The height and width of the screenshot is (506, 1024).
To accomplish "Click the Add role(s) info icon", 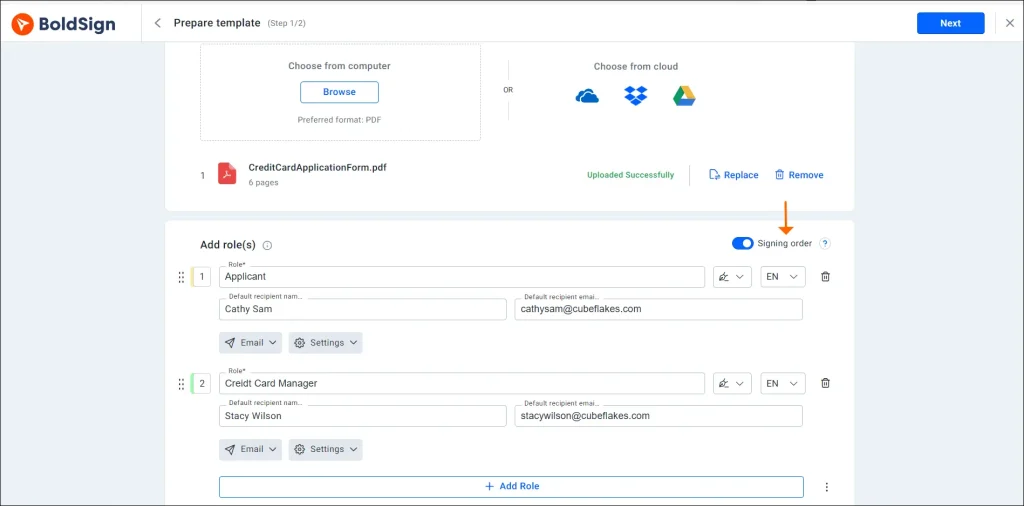I will tap(267, 245).
